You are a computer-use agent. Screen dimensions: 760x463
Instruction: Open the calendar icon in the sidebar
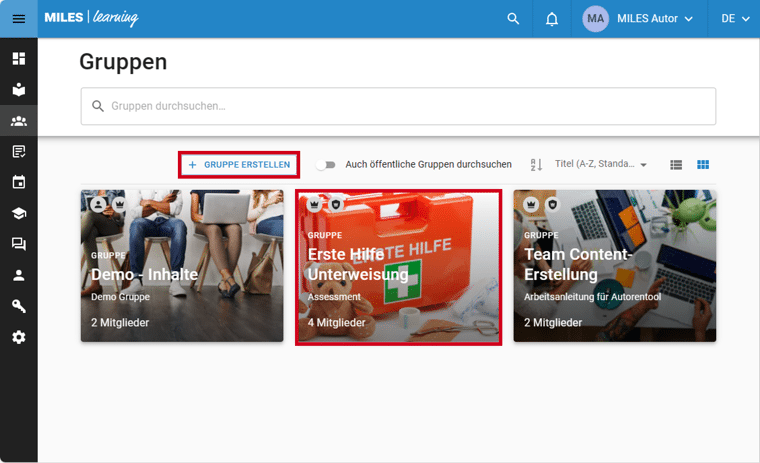coord(18,182)
